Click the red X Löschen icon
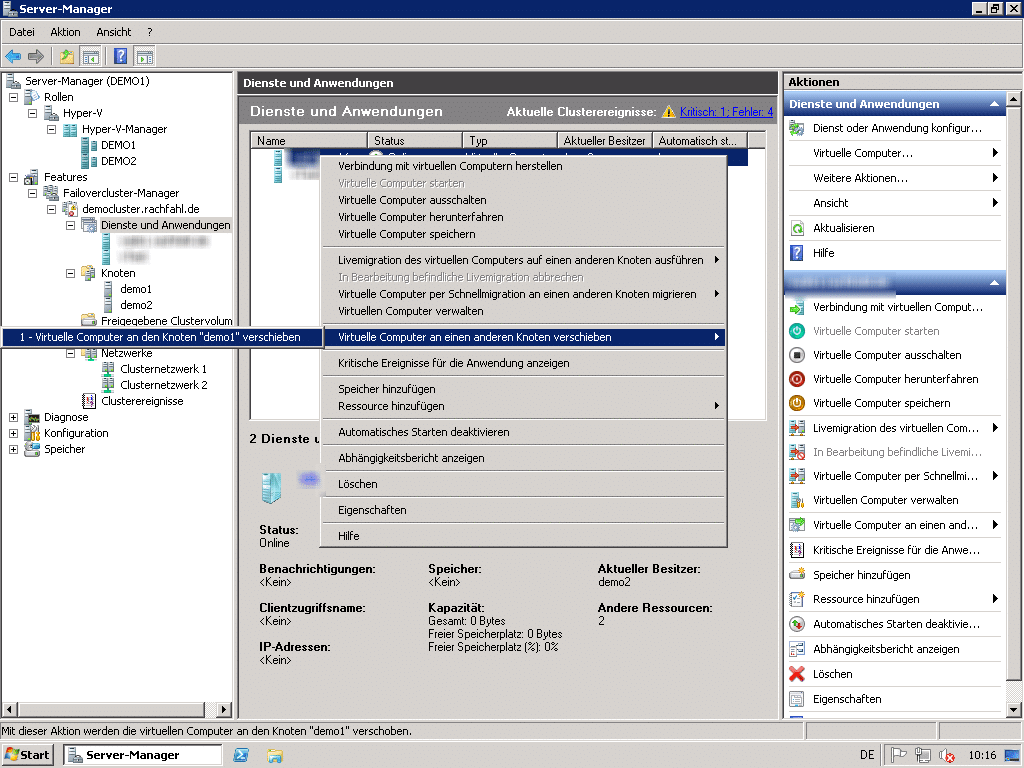This screenshot has height=768, width=1024. pos(797,674)
